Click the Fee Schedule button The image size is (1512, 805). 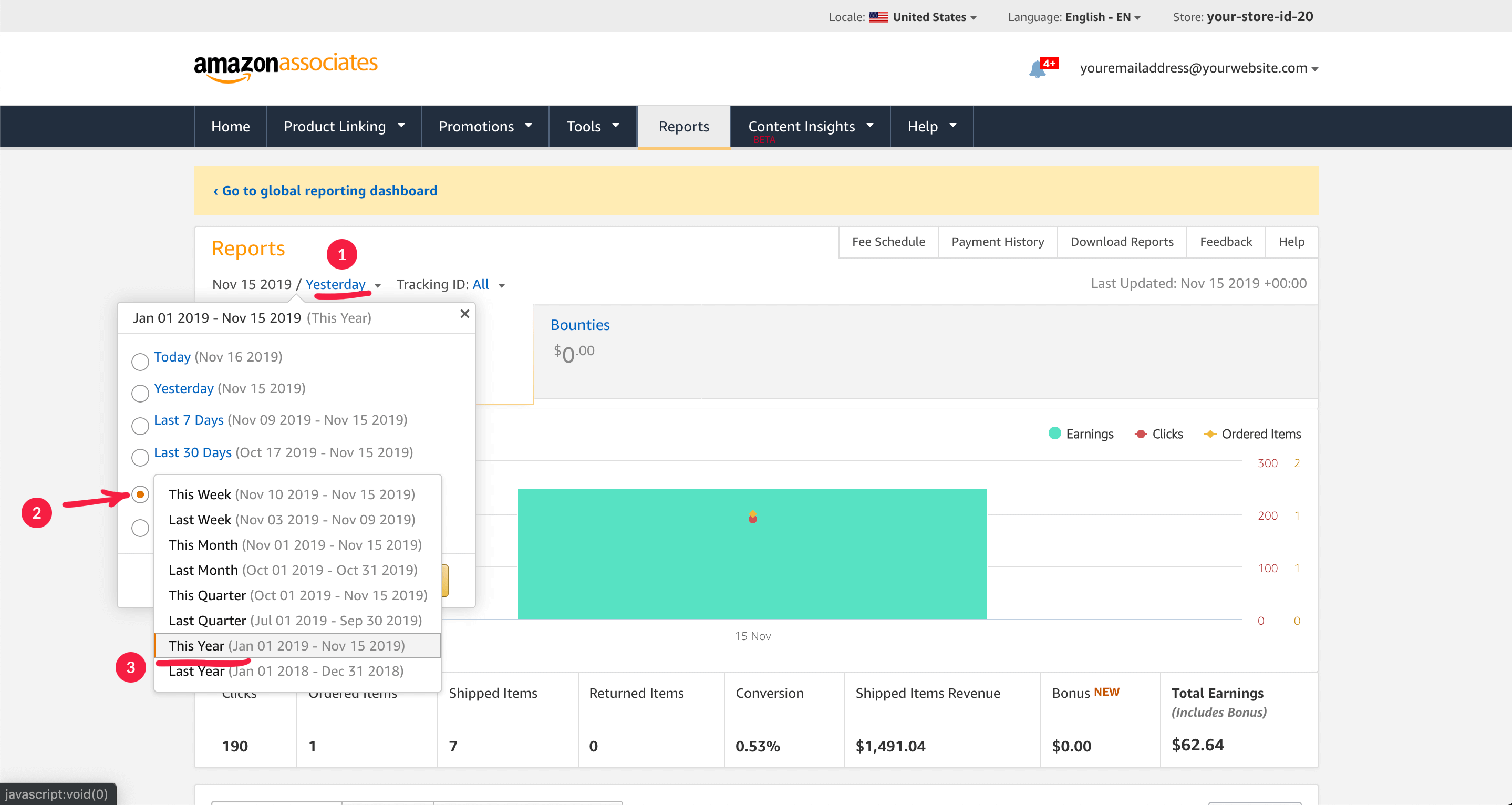(888, 242)
